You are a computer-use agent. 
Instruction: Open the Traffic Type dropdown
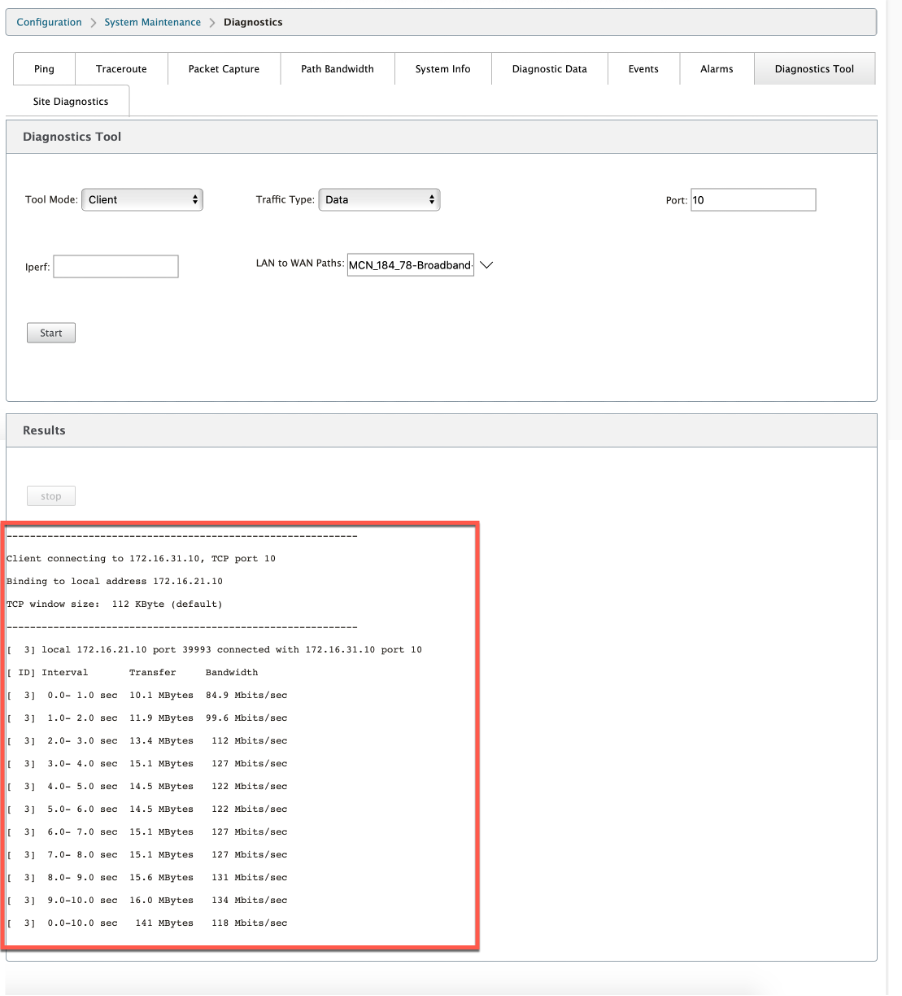(x=379, y=199)
